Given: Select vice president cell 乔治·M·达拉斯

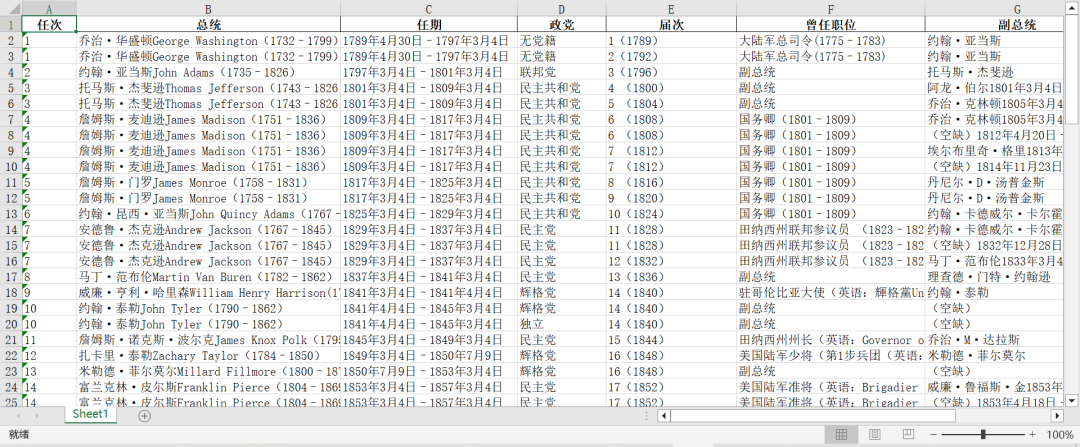Looking at the screenshot, I should point(995,340).
